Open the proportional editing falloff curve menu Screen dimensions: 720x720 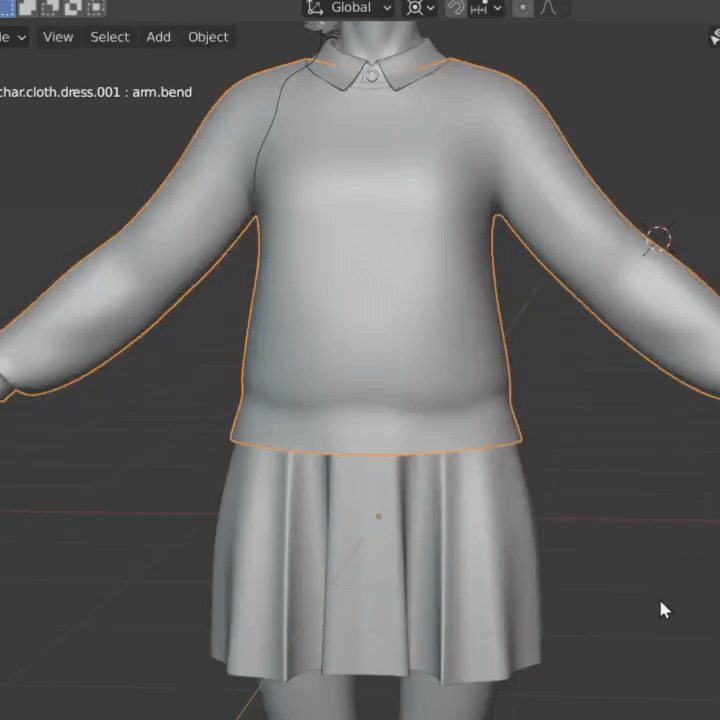tap(553, 8)
